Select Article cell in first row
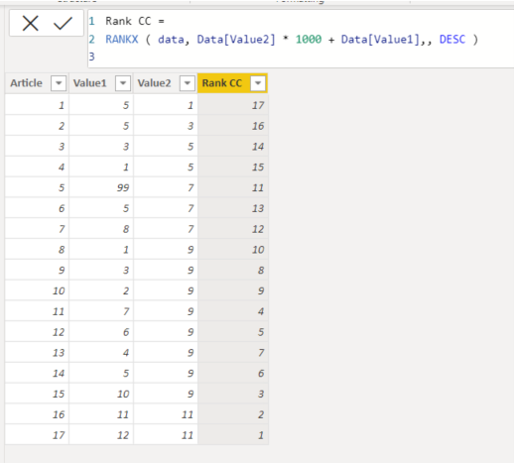 click(x=37, y=105)
